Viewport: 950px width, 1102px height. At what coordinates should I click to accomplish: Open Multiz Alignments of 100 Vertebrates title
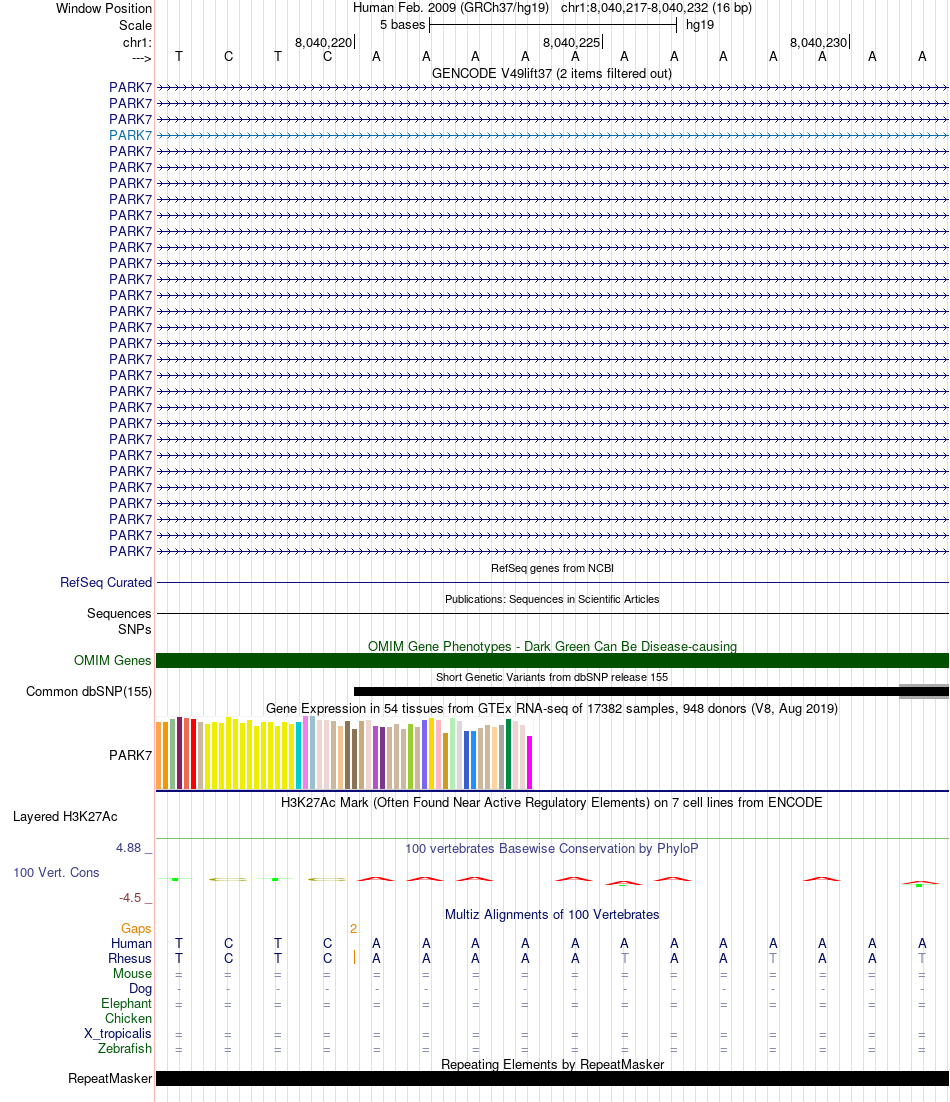pos(552,914)
